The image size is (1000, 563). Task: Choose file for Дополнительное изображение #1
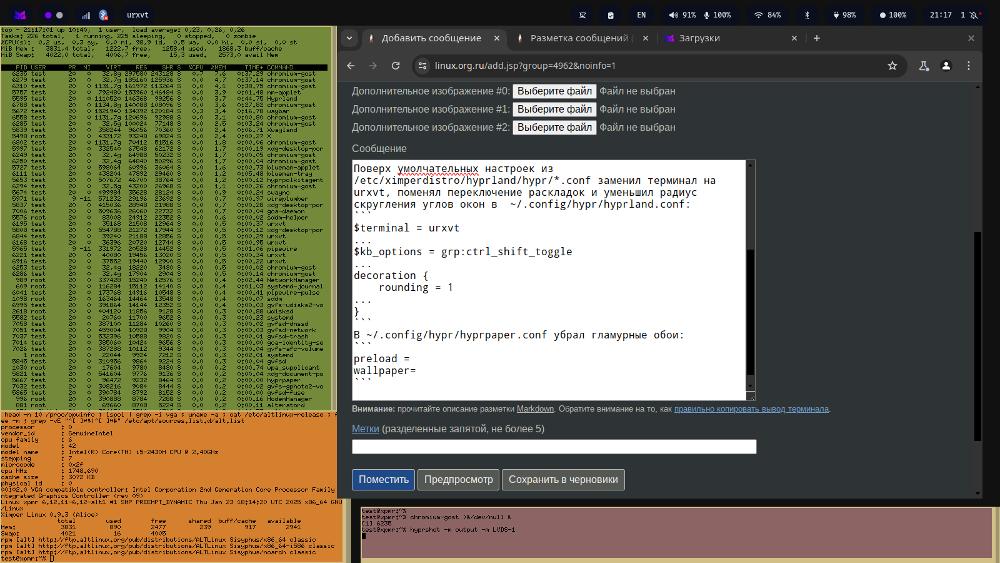coord(554,109)
